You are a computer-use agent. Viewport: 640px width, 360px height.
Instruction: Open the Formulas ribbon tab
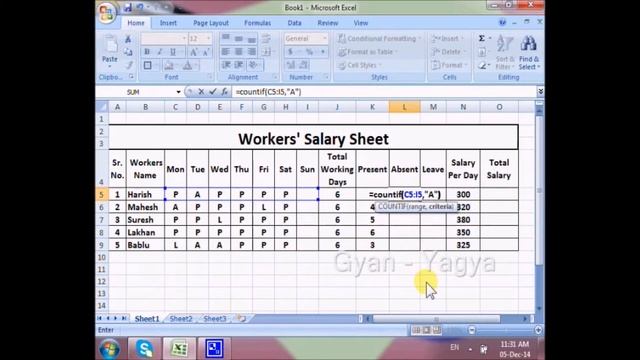(x=257, y=23)
